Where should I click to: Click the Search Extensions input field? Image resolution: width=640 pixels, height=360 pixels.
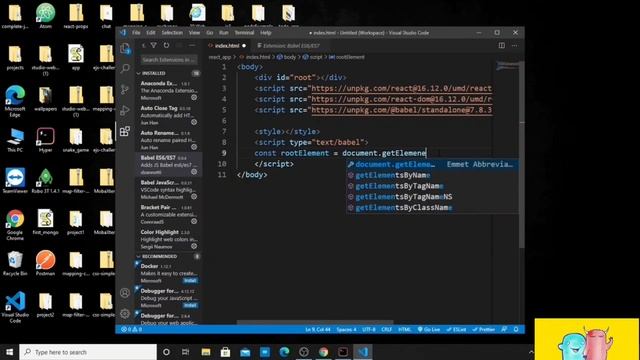(x=169, y=60)
